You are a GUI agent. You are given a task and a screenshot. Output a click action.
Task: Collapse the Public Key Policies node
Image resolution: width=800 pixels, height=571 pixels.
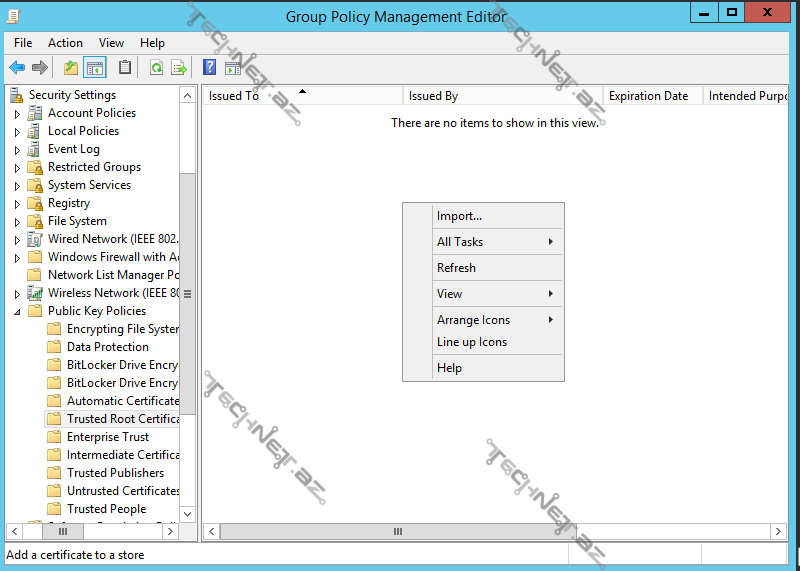click(17, 312)
